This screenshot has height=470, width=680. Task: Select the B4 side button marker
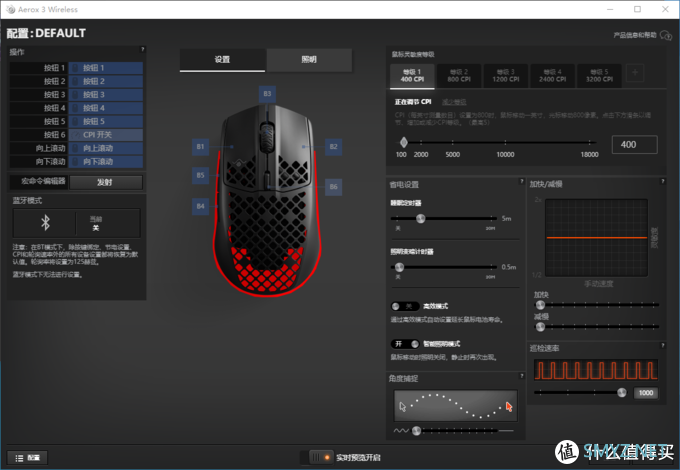pos(200,206)
